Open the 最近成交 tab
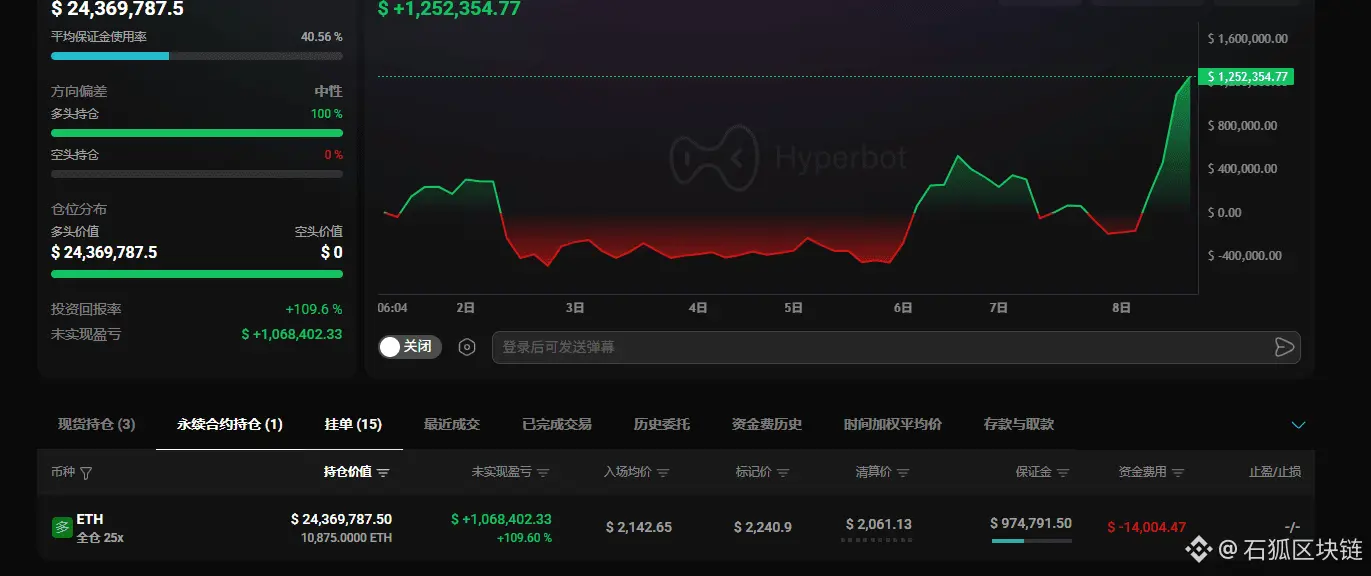The width and height of the screenshot is (1371, 576). point(452,424)
